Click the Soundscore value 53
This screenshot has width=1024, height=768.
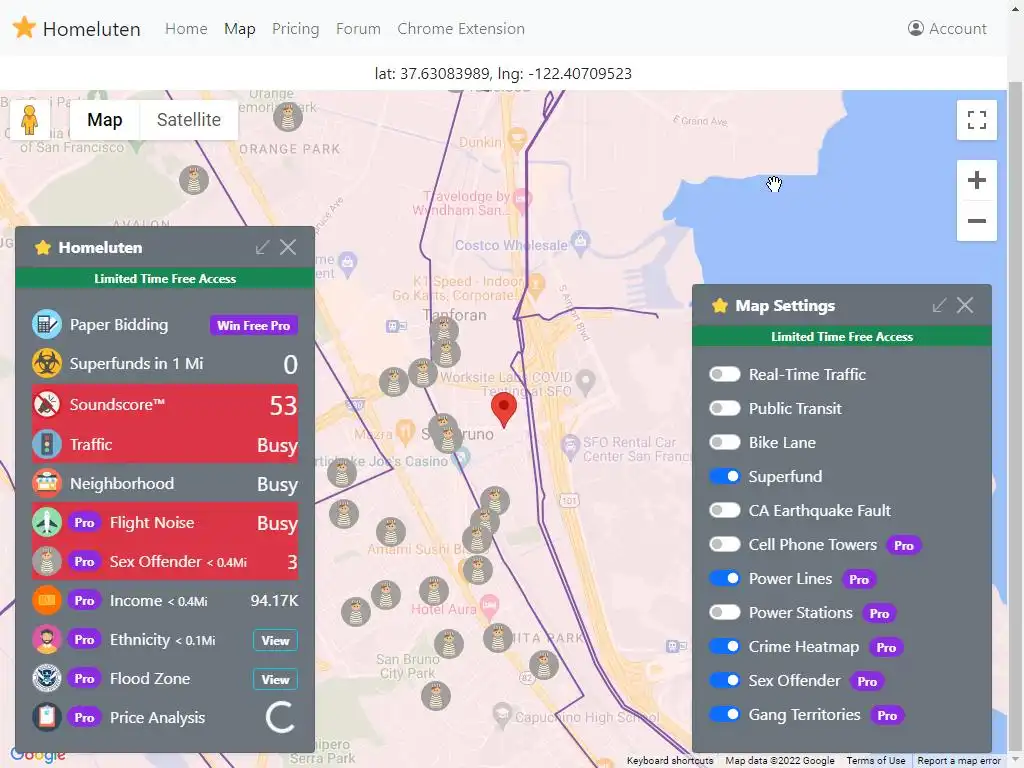(283, 406)
